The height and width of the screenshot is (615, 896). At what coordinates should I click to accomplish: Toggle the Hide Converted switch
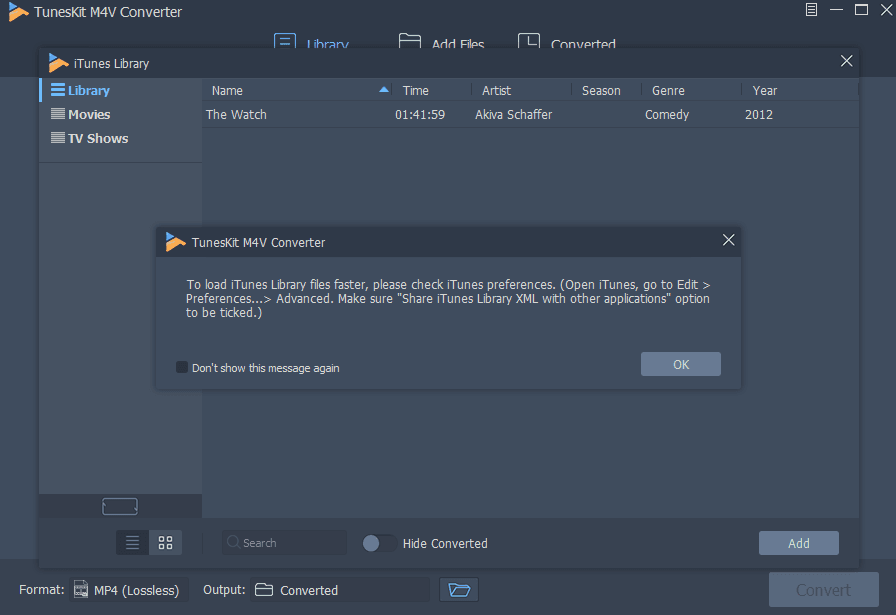click(x=380, y=543)
